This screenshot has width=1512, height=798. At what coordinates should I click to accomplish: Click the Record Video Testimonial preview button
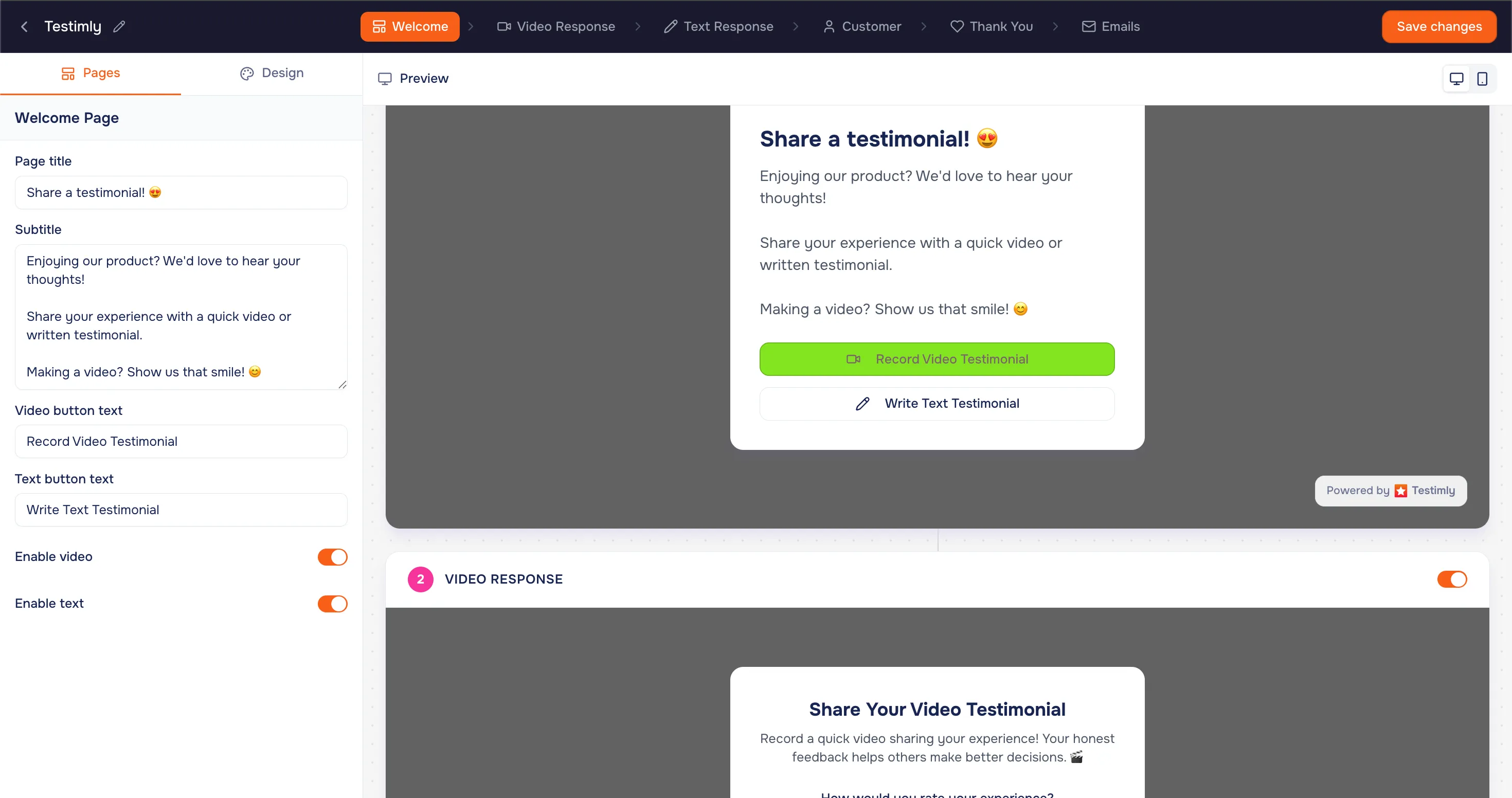point(936,358)
